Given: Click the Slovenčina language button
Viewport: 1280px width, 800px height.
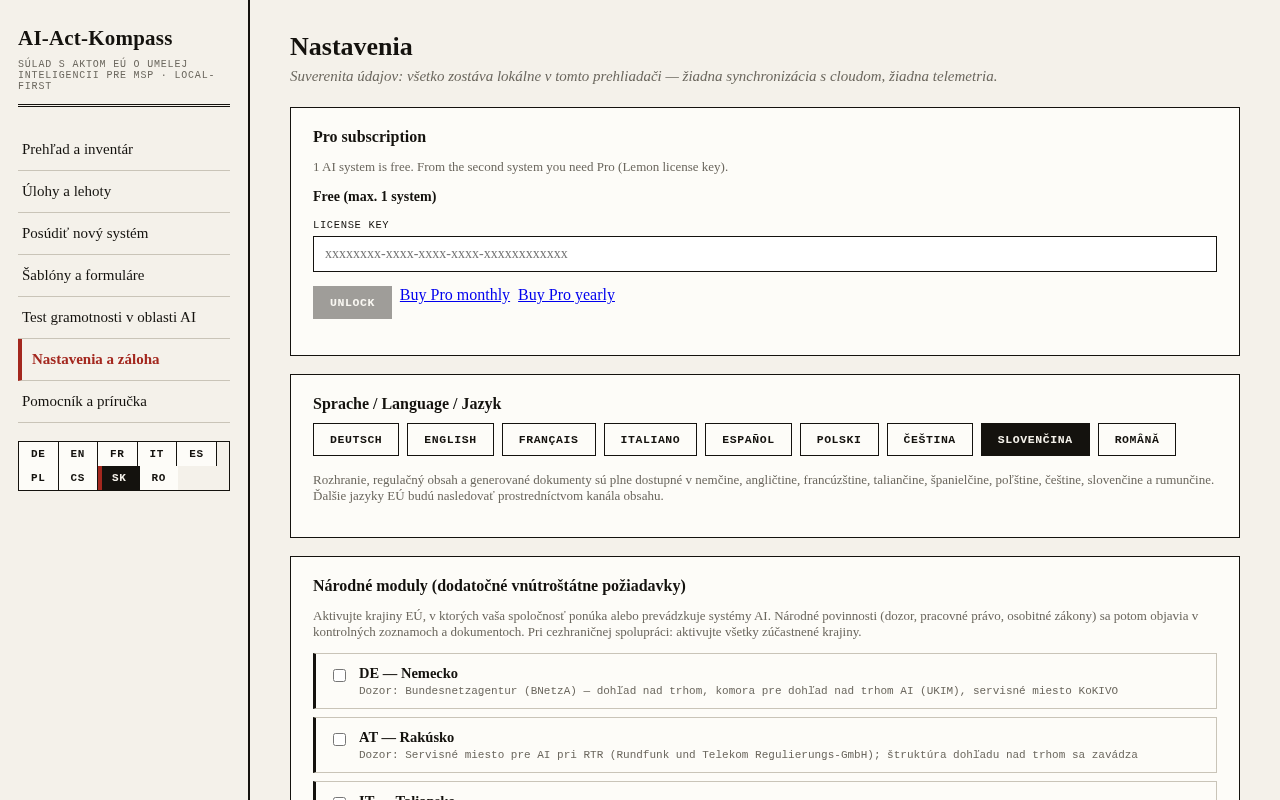Looking at the screenshot, I should (1035, 440).
